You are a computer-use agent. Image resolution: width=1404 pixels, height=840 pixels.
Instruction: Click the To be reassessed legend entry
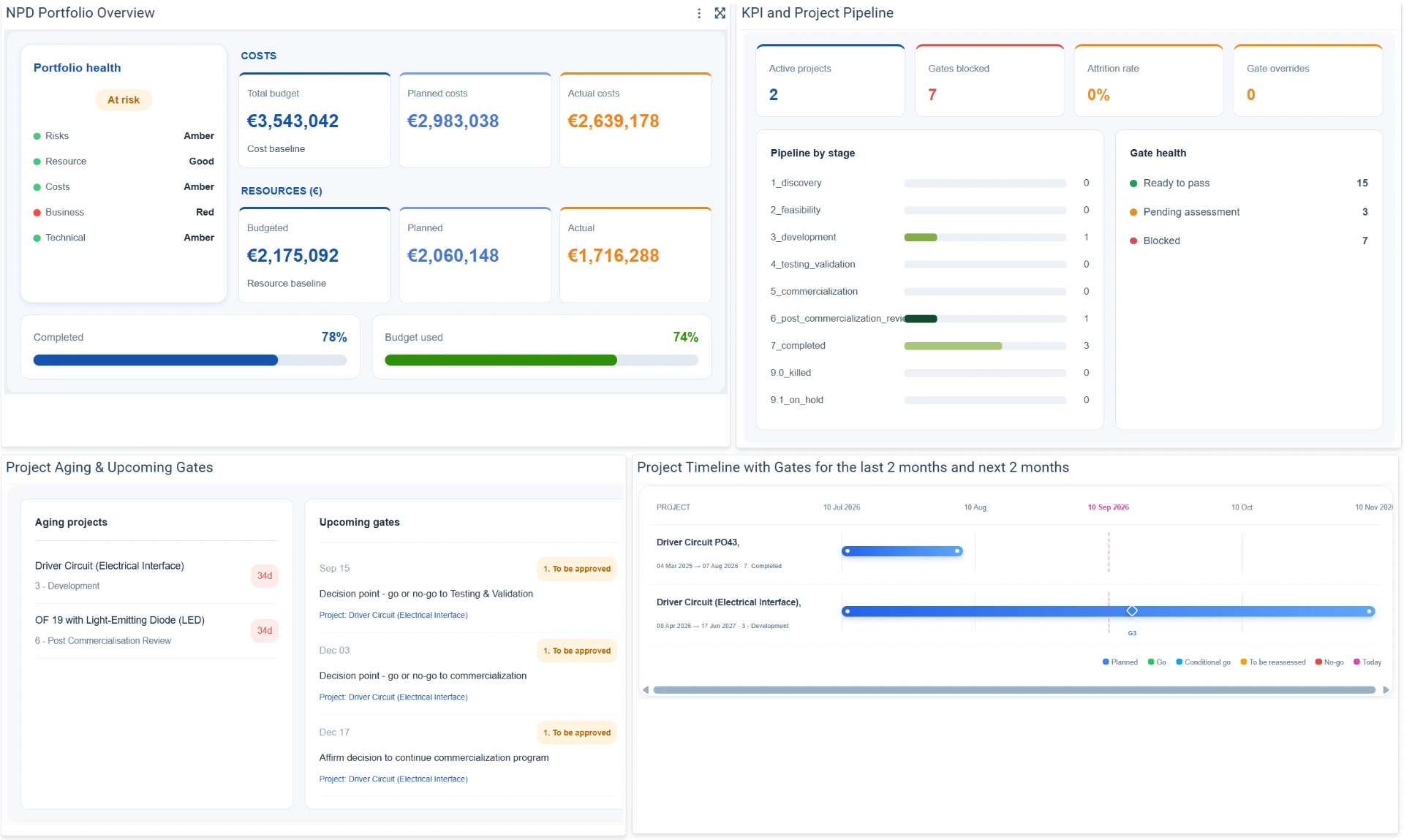tap(1272, 662)
